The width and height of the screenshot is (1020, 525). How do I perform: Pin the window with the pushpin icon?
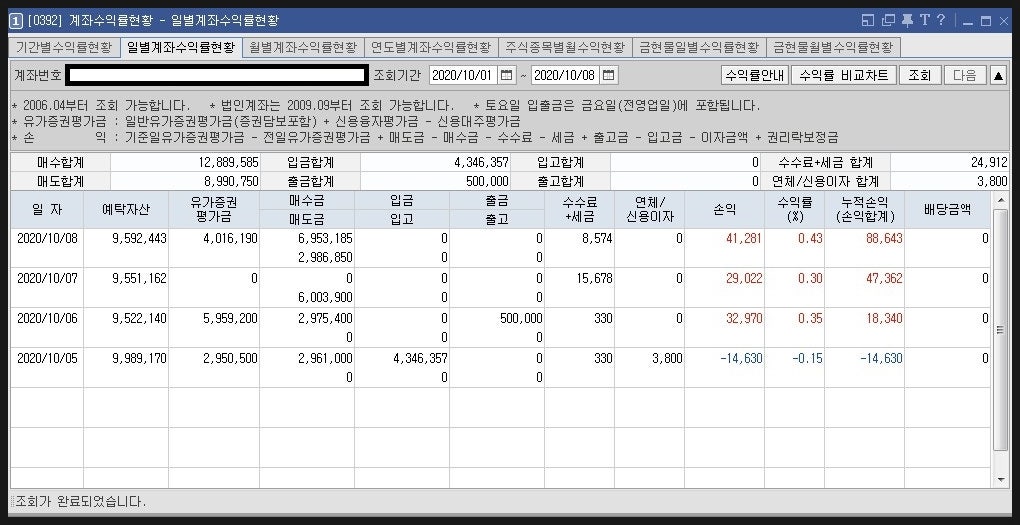click(x=907, y=21)
